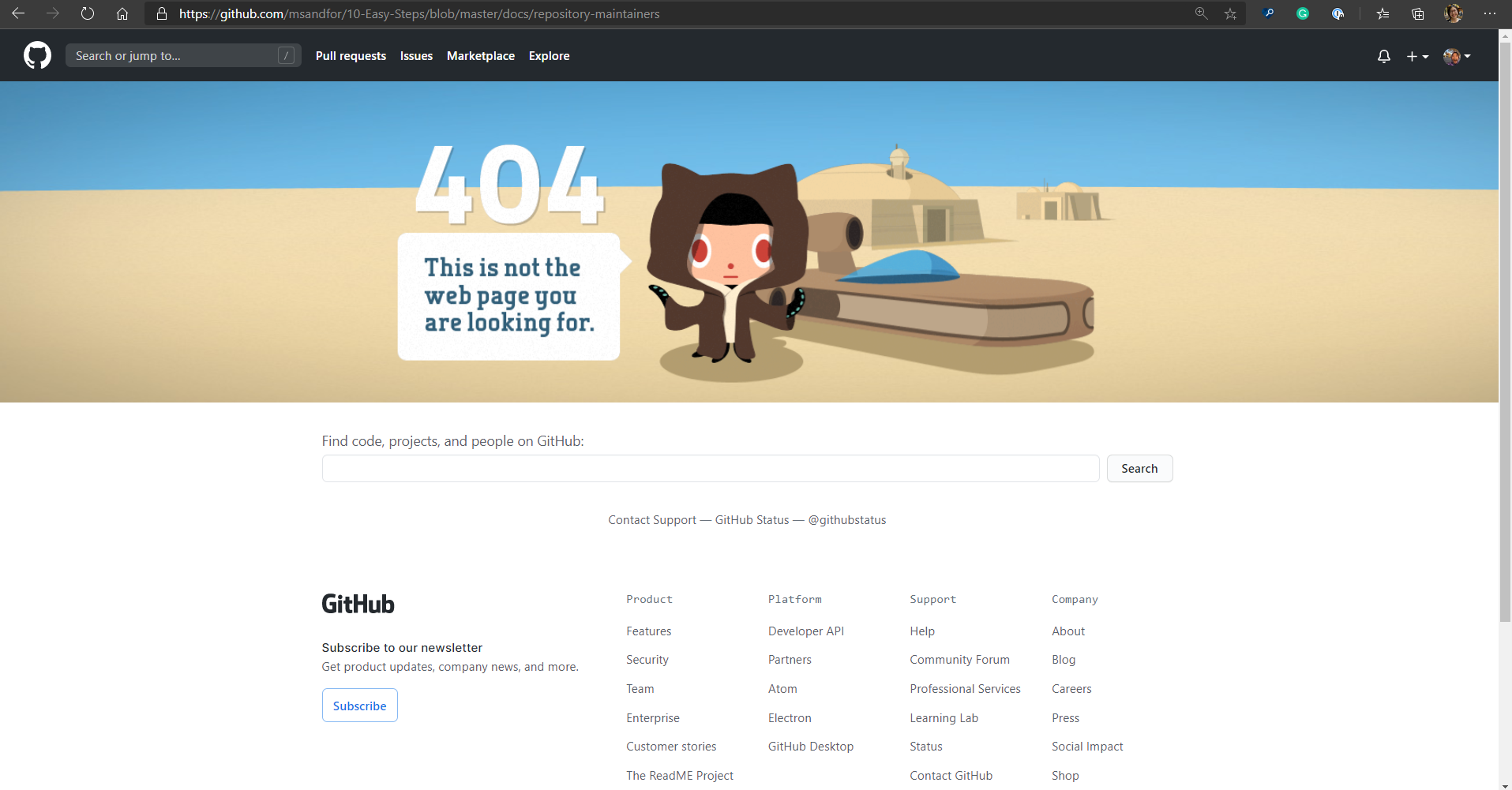1512x790 pixels.
Task: Click the browser forward arrow
Action: coord(53,13)
